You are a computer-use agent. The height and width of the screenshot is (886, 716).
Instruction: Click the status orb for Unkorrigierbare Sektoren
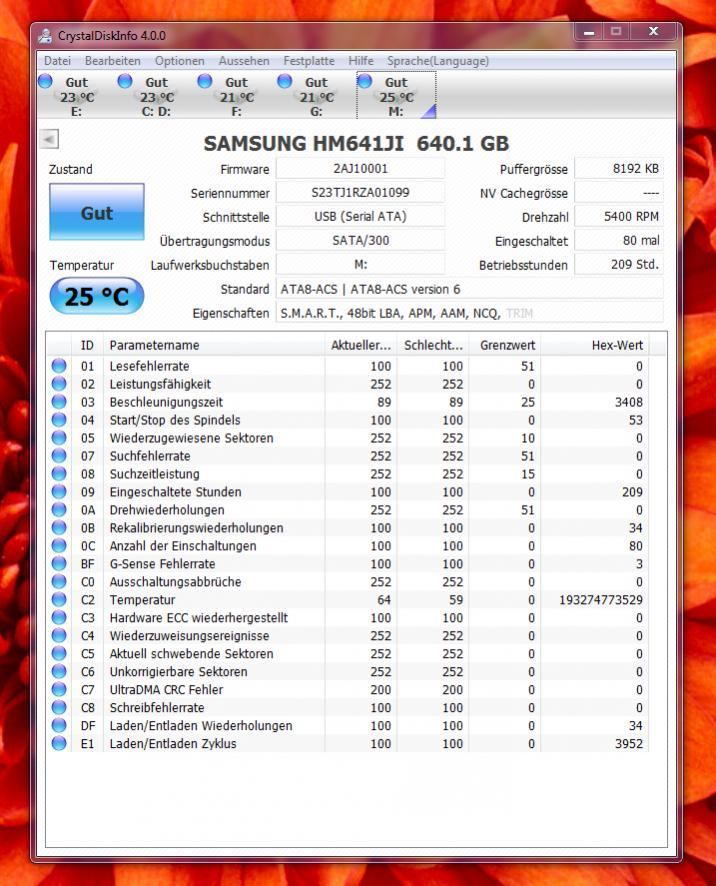point(59,672)
